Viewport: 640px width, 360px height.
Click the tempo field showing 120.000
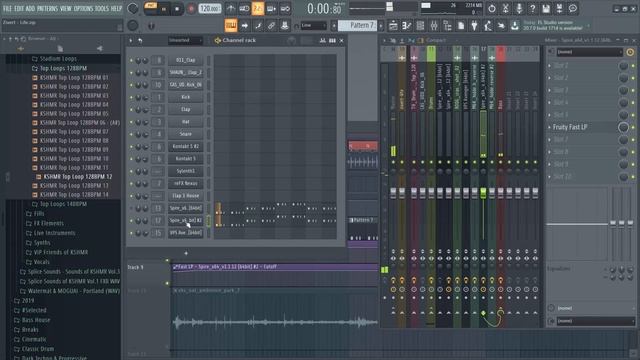210,9
